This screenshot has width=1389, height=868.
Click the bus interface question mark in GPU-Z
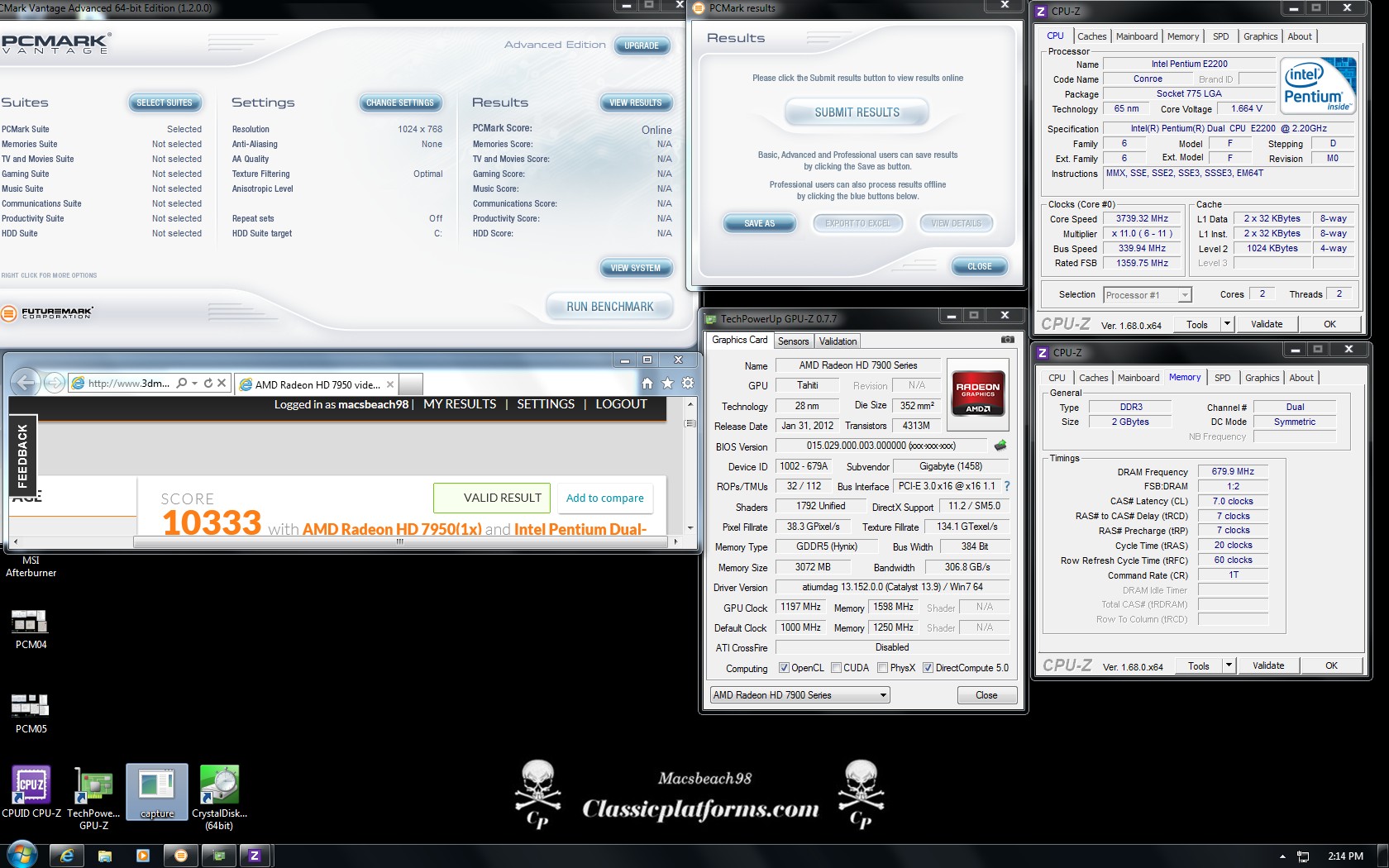(1006, 486)
